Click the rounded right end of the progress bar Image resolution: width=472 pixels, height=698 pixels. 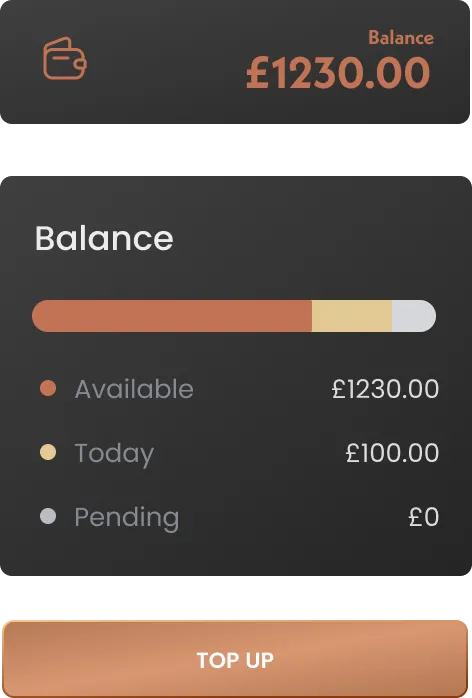423,316
